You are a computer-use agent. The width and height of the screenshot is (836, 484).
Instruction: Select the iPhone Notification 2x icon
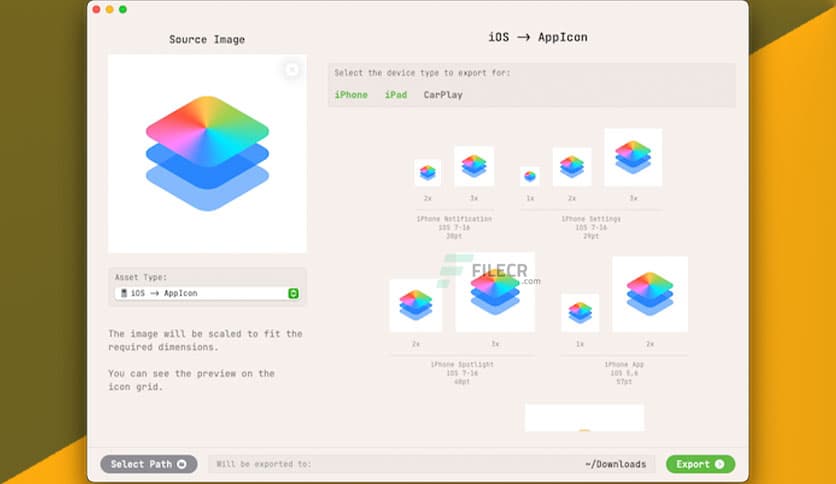coord(428,173)
